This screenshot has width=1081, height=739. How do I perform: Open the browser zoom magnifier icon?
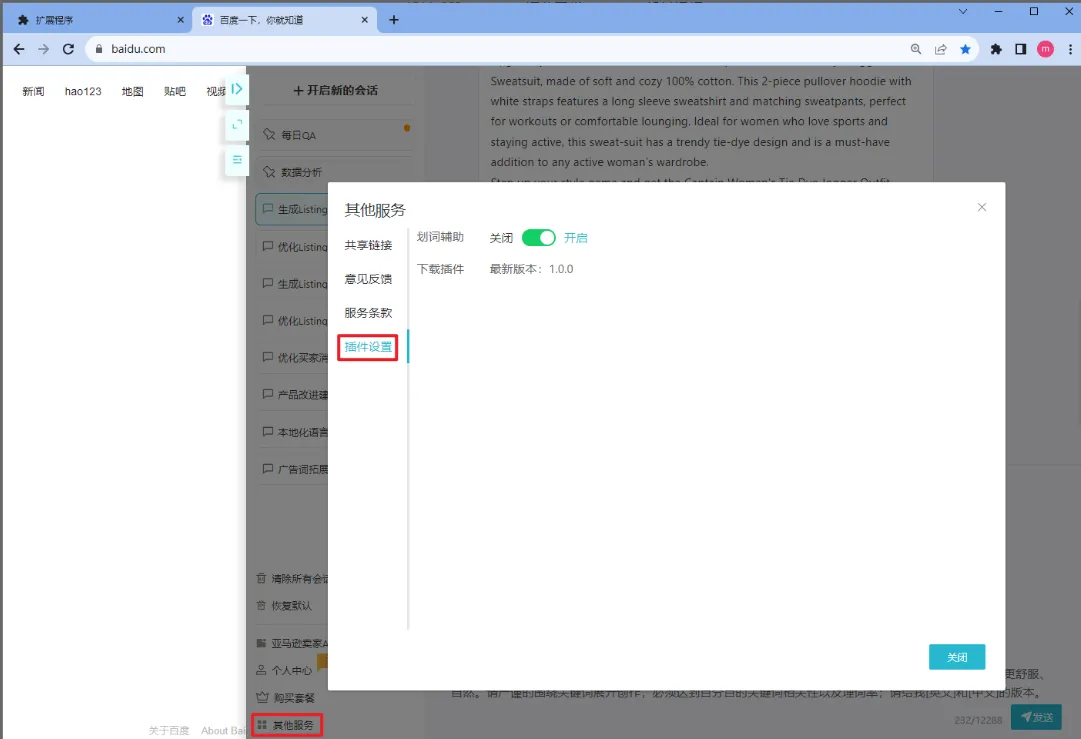pyautogui.click(x=916, y=49)
